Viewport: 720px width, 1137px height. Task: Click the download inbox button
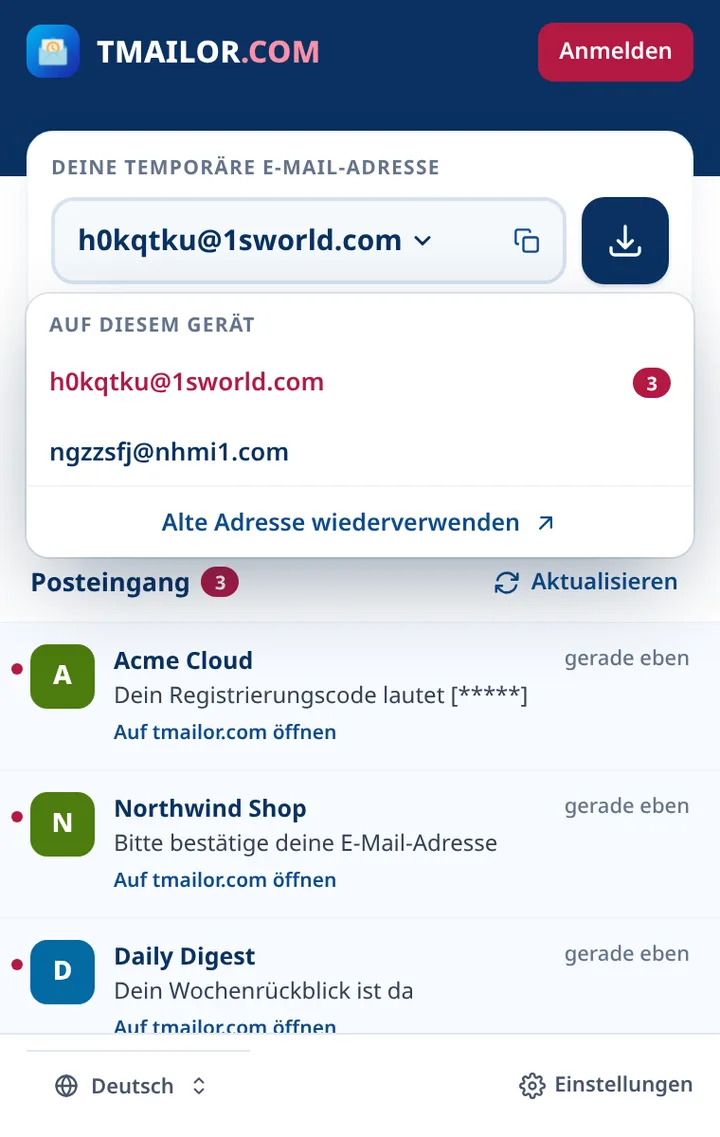tap(625, 241)
